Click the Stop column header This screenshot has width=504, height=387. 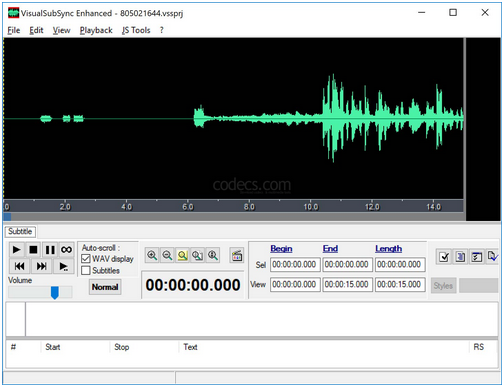click(x=144, y=347)
